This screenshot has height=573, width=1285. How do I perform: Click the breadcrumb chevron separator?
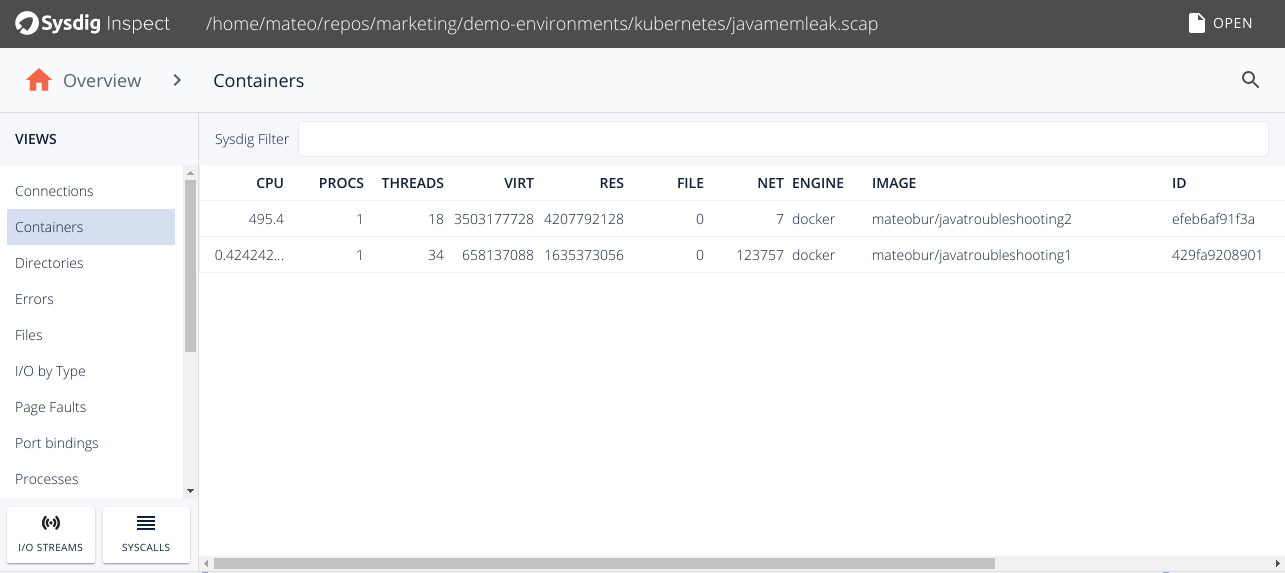177,80
